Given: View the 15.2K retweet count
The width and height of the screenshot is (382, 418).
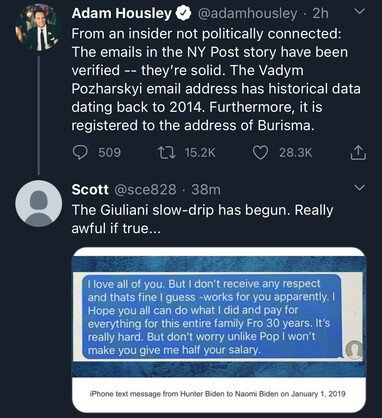Looking at the screenshot, I should click(x=200, y=153).
